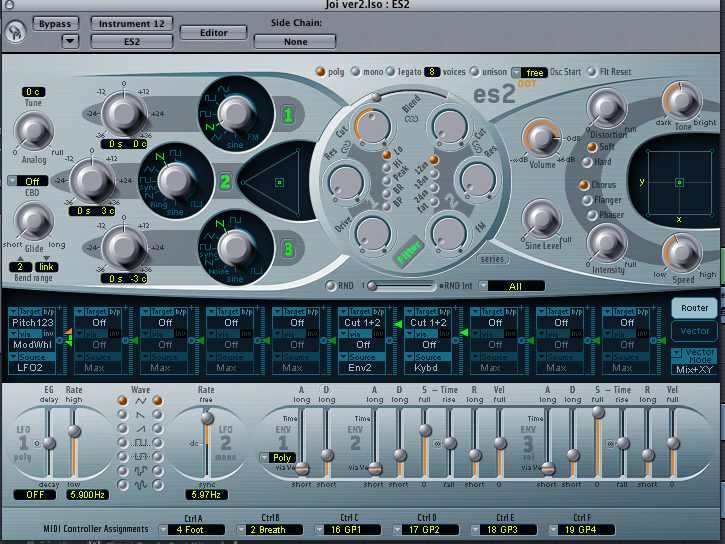The height and width of the screenshot is (544, 725).
Task: Click the Sine Level knob
Action: click(x=541, y=220)
